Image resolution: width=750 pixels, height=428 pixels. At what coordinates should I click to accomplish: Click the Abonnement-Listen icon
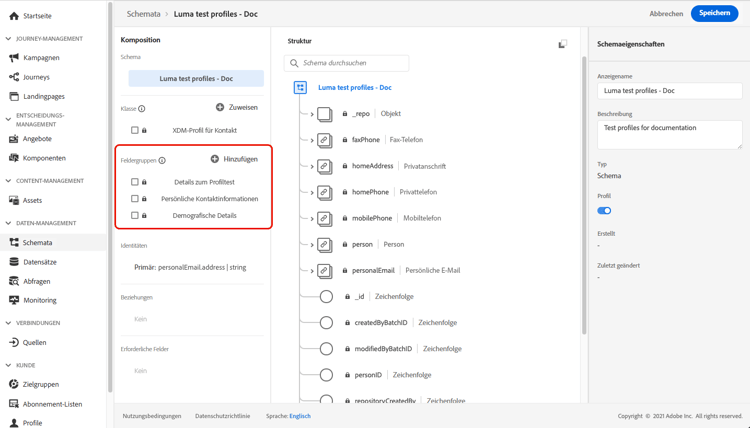click(x=14, y=404)
